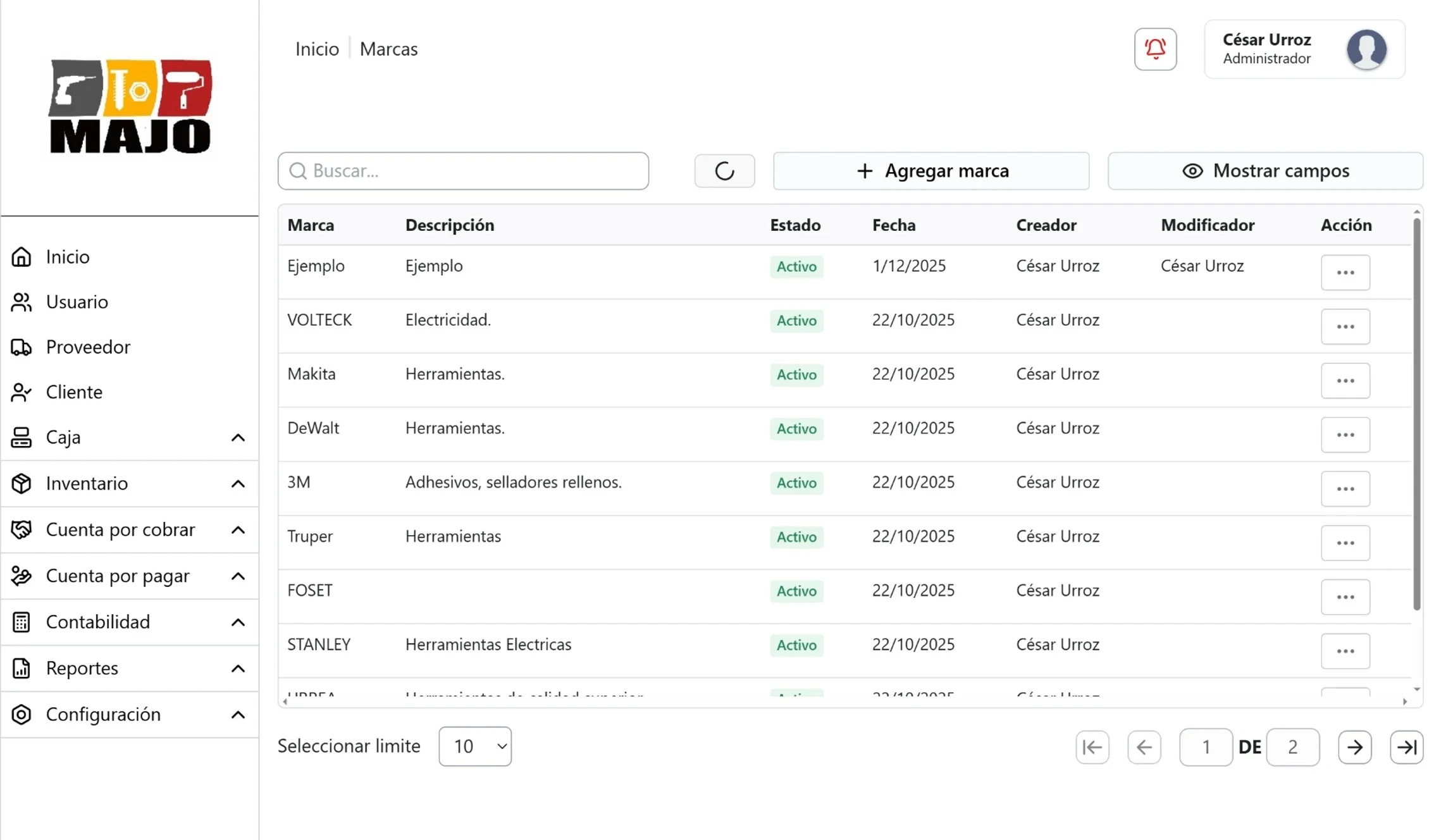The width and height of the screenshot is (1441, 840).
Task: Open action menu for Makita row
Action: [1345, 381]
